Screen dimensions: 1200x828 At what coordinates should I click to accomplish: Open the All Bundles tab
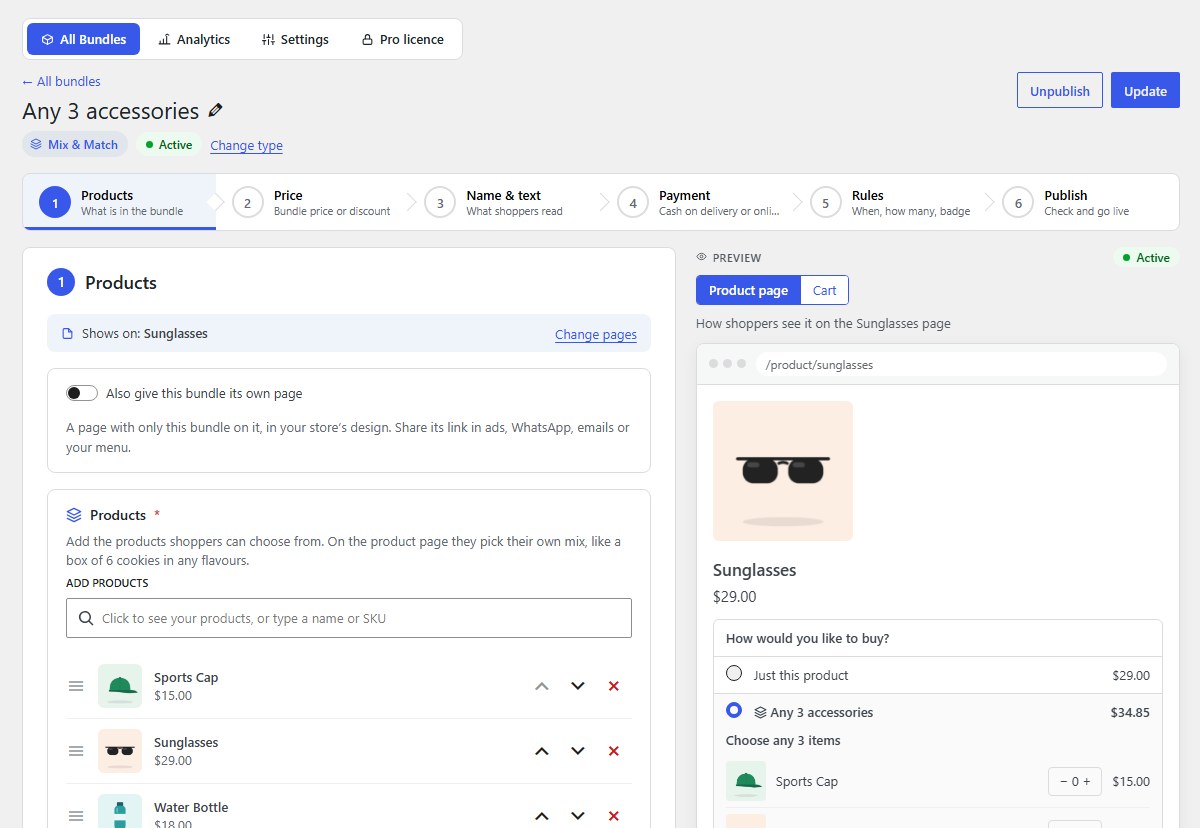(x=84, y=39)
